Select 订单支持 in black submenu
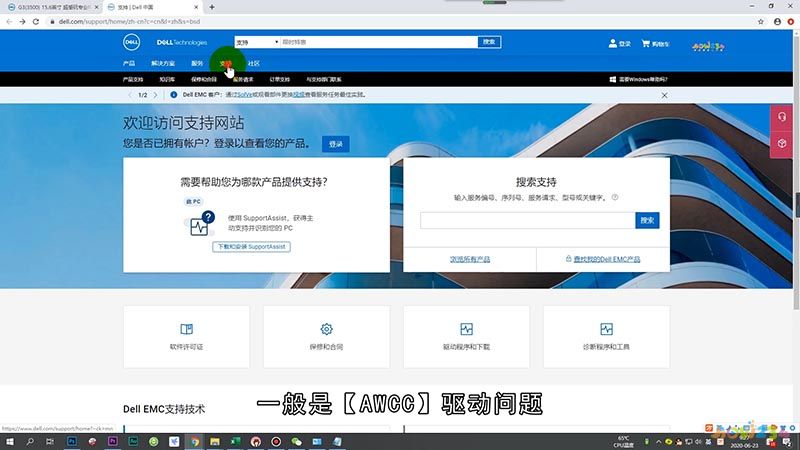Screen dimensions: 800x450 [280, 80]
